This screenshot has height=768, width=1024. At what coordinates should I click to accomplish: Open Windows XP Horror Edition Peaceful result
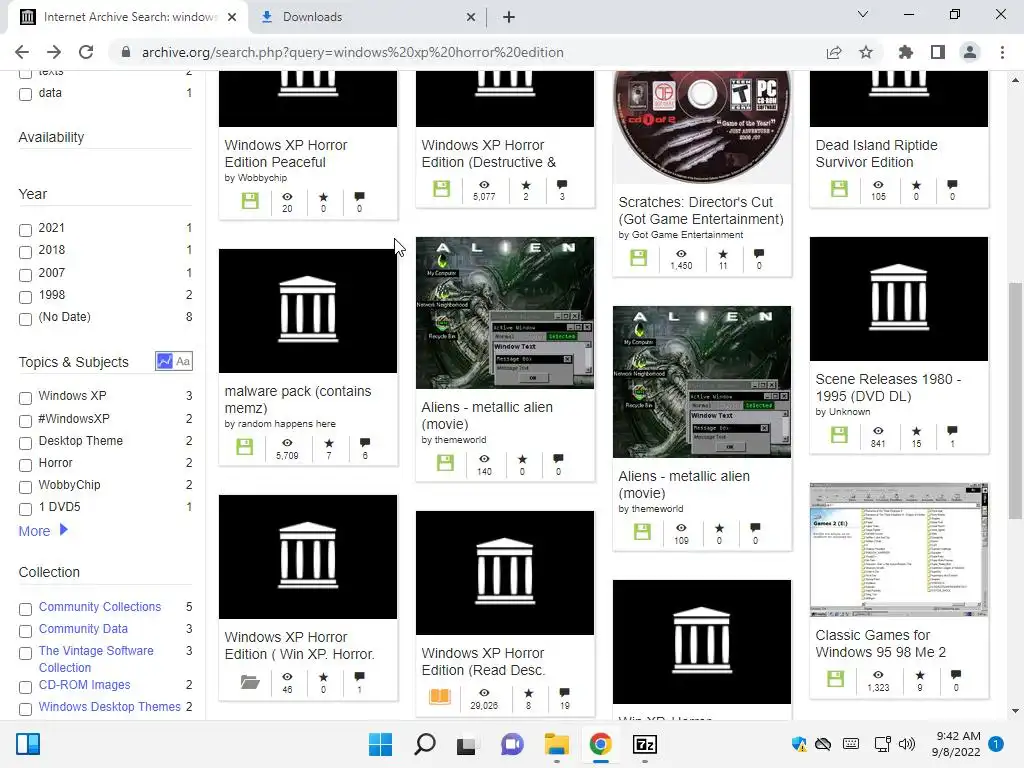(x=286, y=153)
